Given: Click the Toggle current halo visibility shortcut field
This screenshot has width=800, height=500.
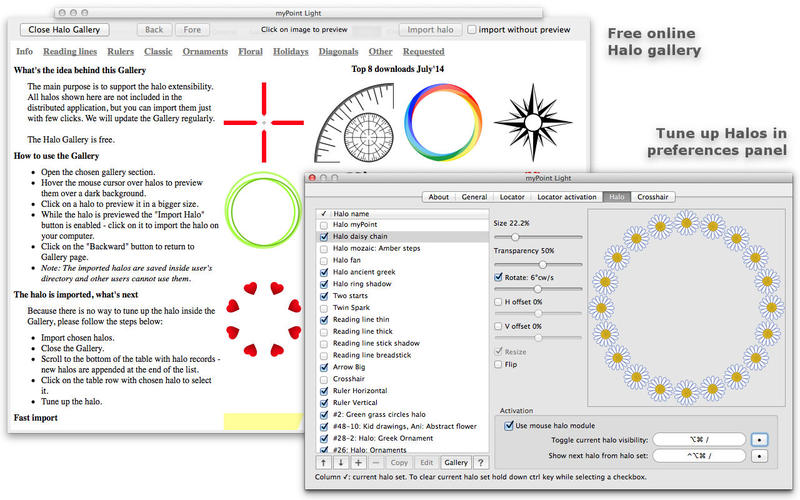Looking at the screenshot, I should pos(699,440).
